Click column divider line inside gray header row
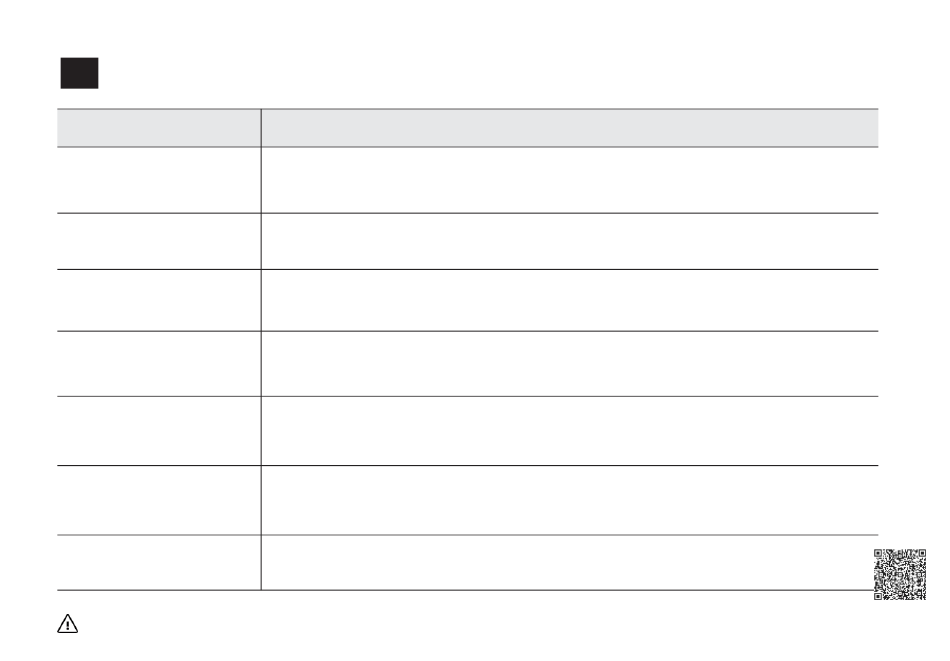 pos(261,128)
